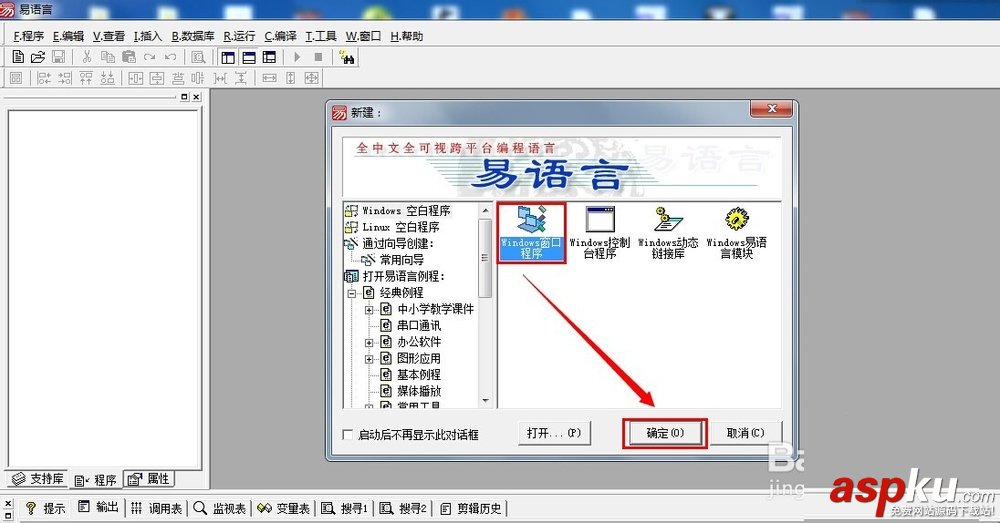Click the equal width sizing icon
Viewport: 1000px width, 523px height.
point(269,78)
